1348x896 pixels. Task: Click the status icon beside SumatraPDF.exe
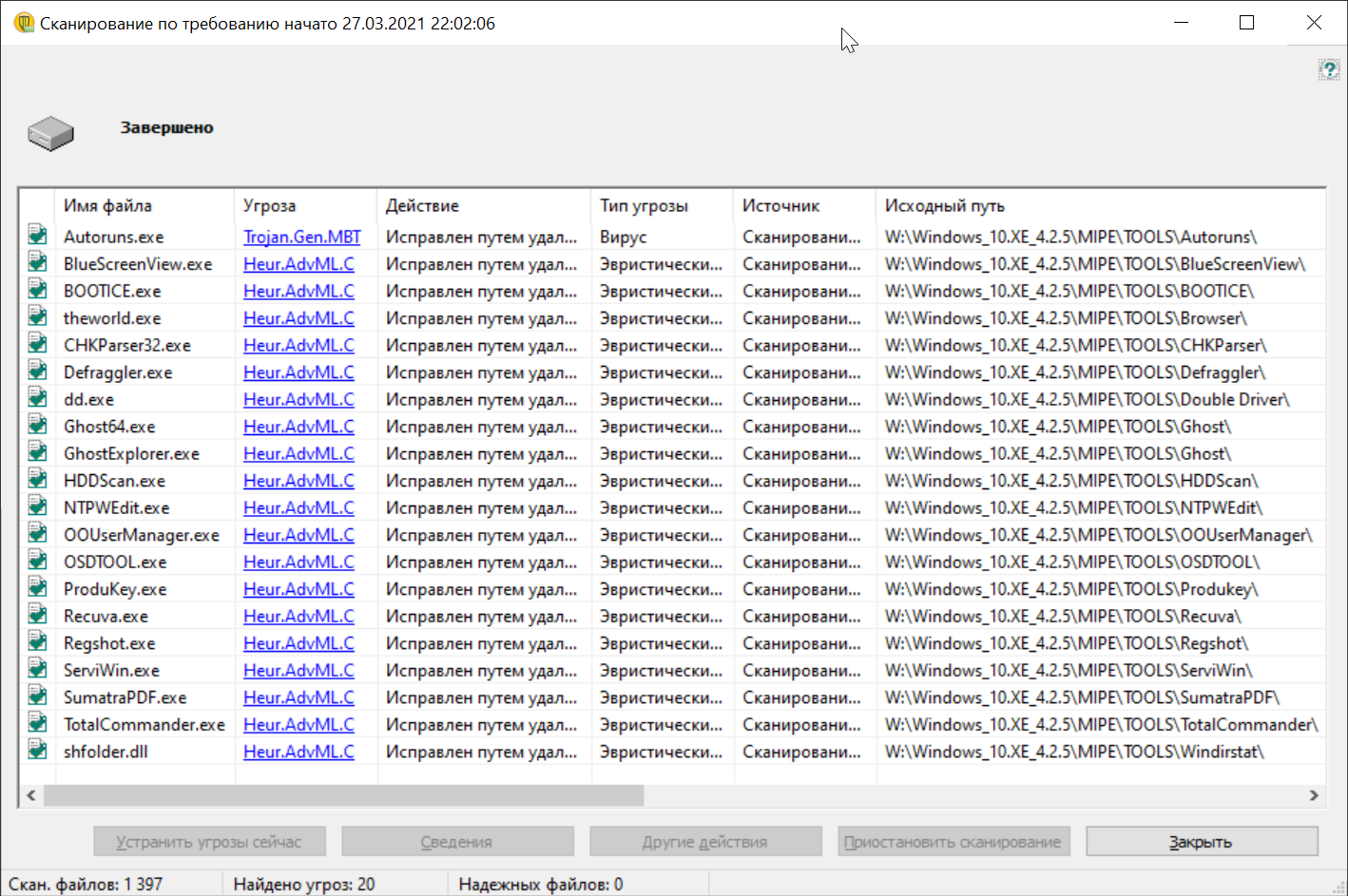[x=37, y=695]
